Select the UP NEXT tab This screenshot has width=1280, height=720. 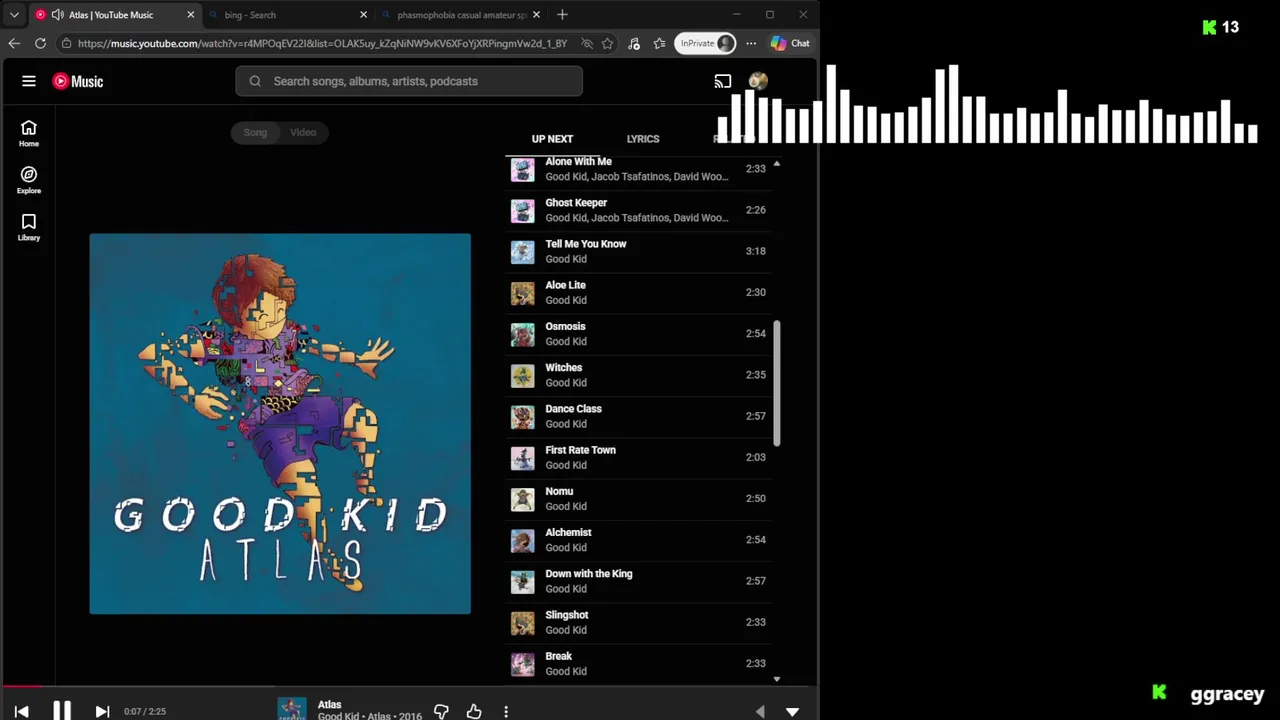tap(552, 139)
